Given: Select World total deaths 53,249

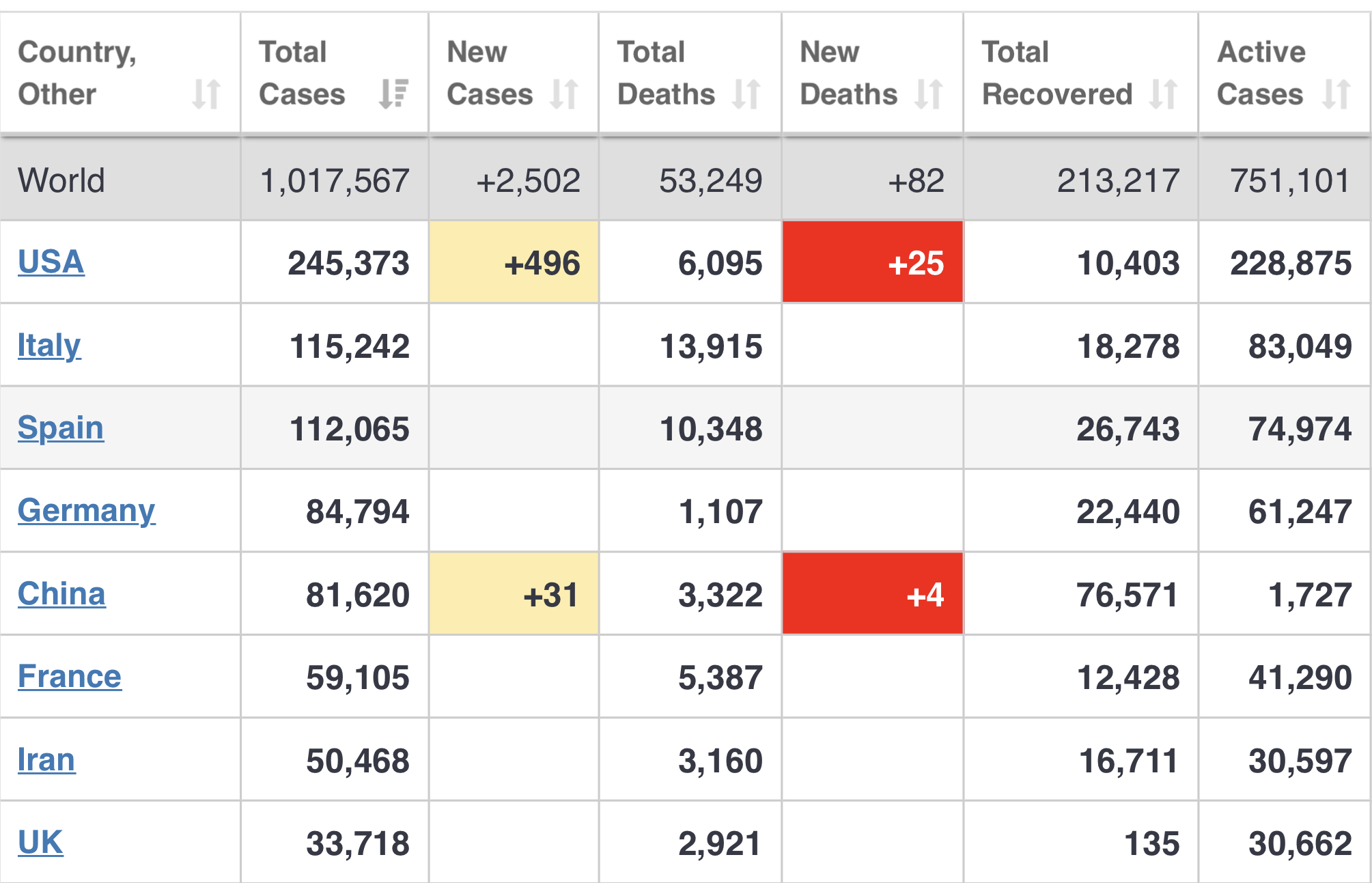Looking at the screenshot, I should tap(711, 181).
